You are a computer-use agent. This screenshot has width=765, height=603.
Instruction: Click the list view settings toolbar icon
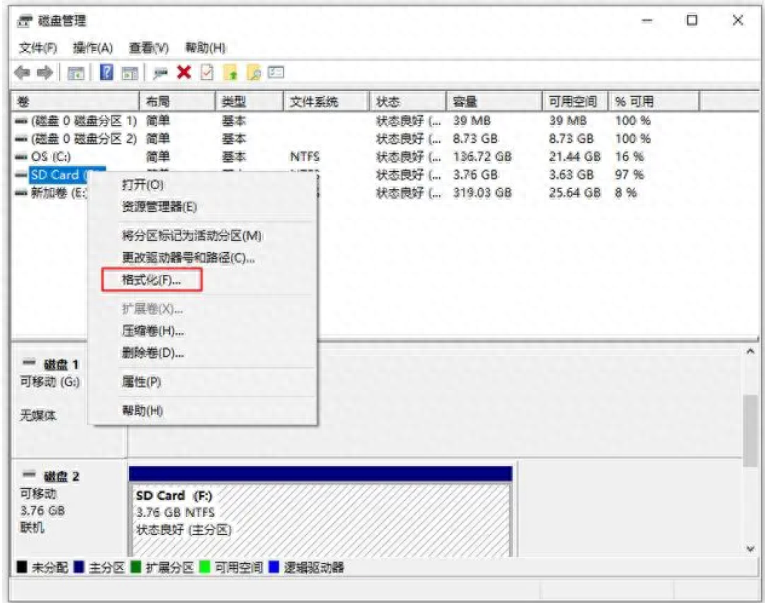pos(276,73)
